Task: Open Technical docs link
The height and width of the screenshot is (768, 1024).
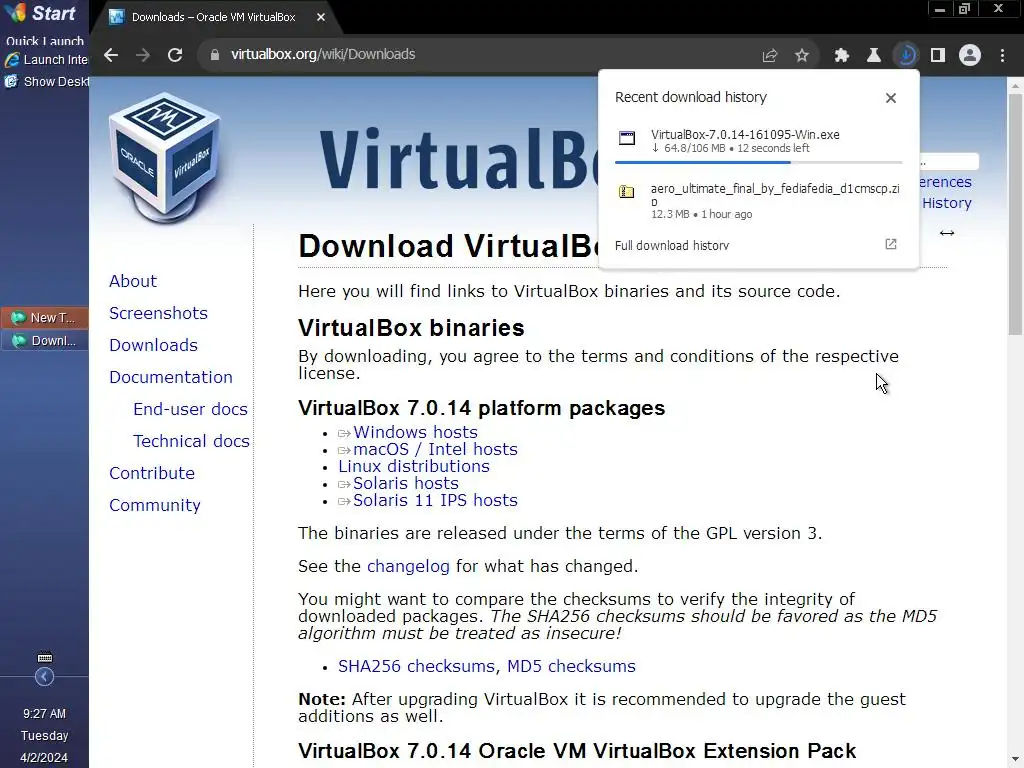Action: point(191,441)
